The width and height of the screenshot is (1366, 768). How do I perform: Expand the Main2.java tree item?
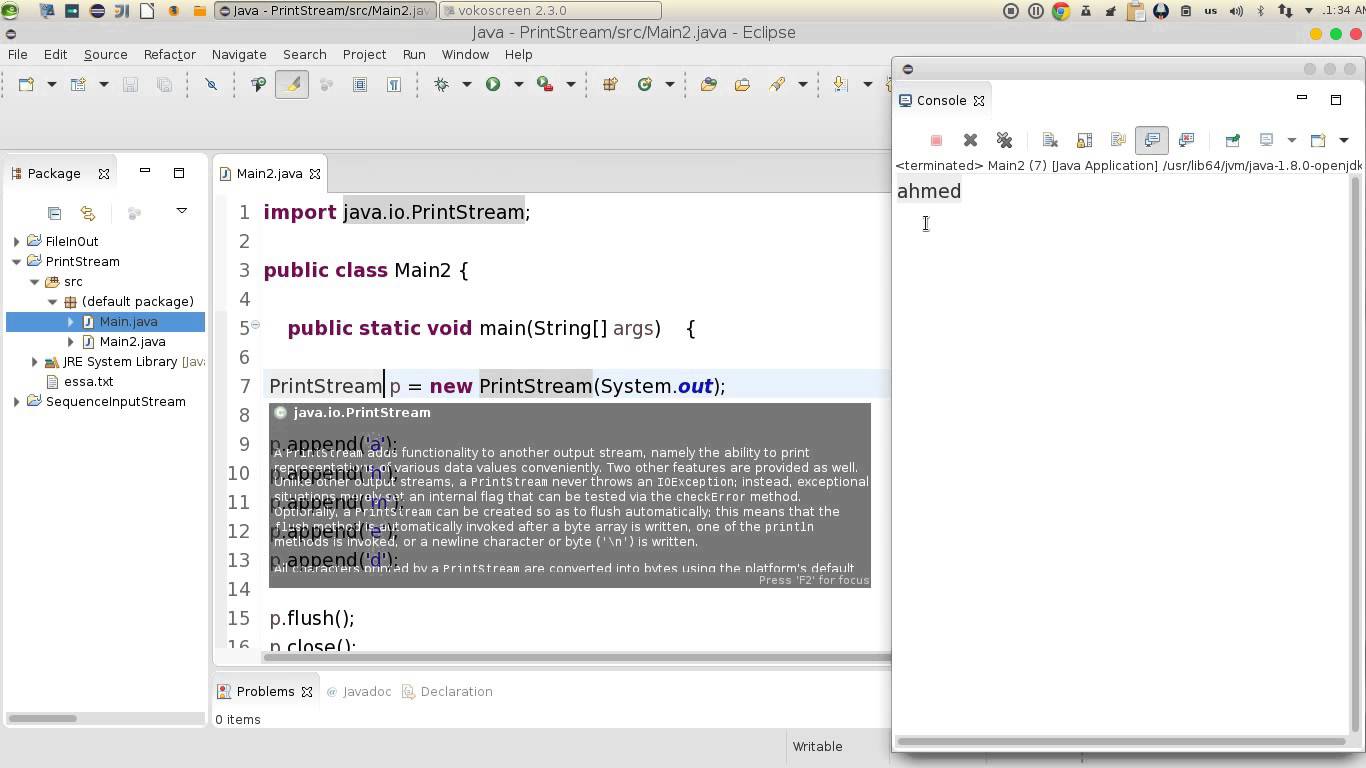70,341
